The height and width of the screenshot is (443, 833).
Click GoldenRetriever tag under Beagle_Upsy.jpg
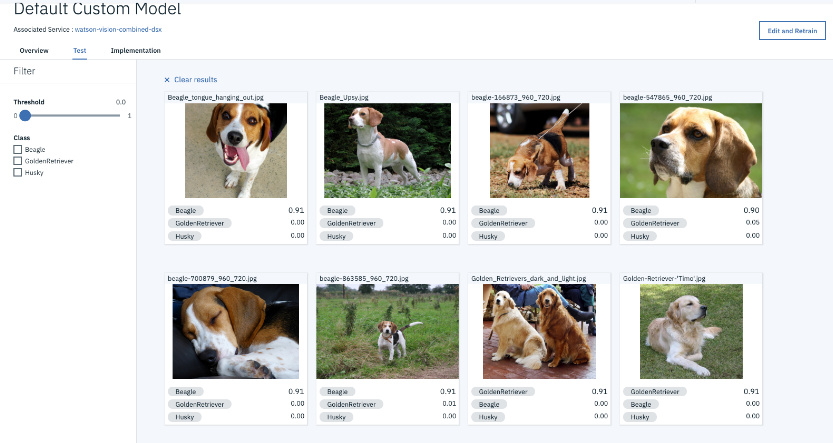point(351,223)
